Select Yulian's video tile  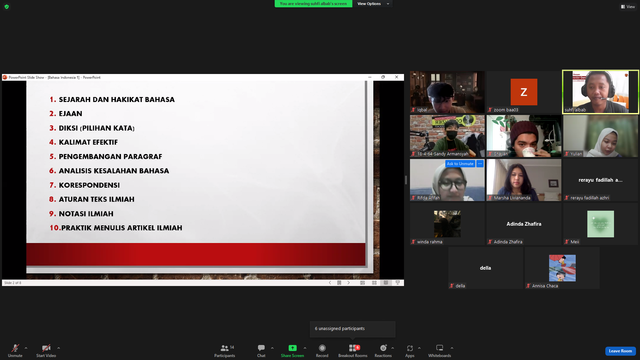(x=600, y=136)
